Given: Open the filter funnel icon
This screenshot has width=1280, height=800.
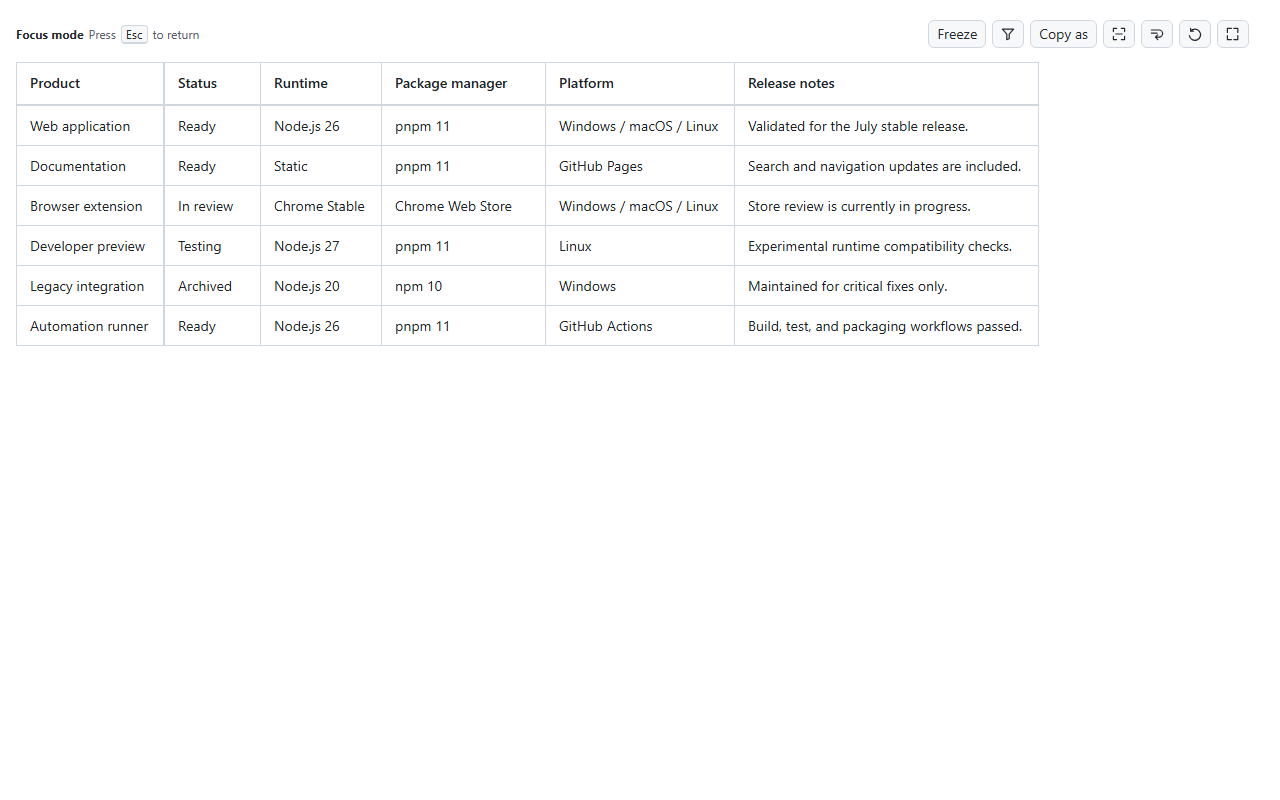Looking at the screenshot, I should click(x=1008, y=34).
